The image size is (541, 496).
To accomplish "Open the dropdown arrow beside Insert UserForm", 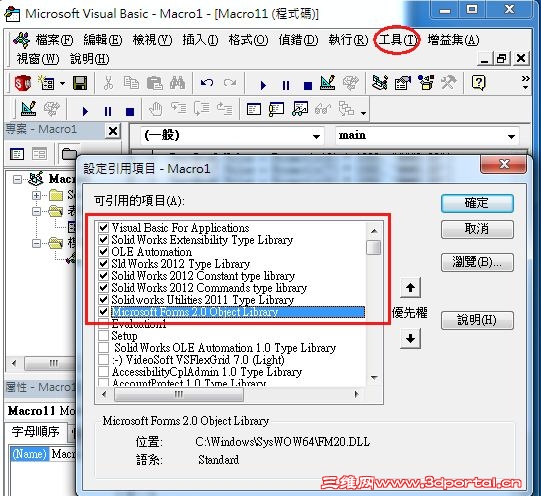I will [x=62, y=83].
